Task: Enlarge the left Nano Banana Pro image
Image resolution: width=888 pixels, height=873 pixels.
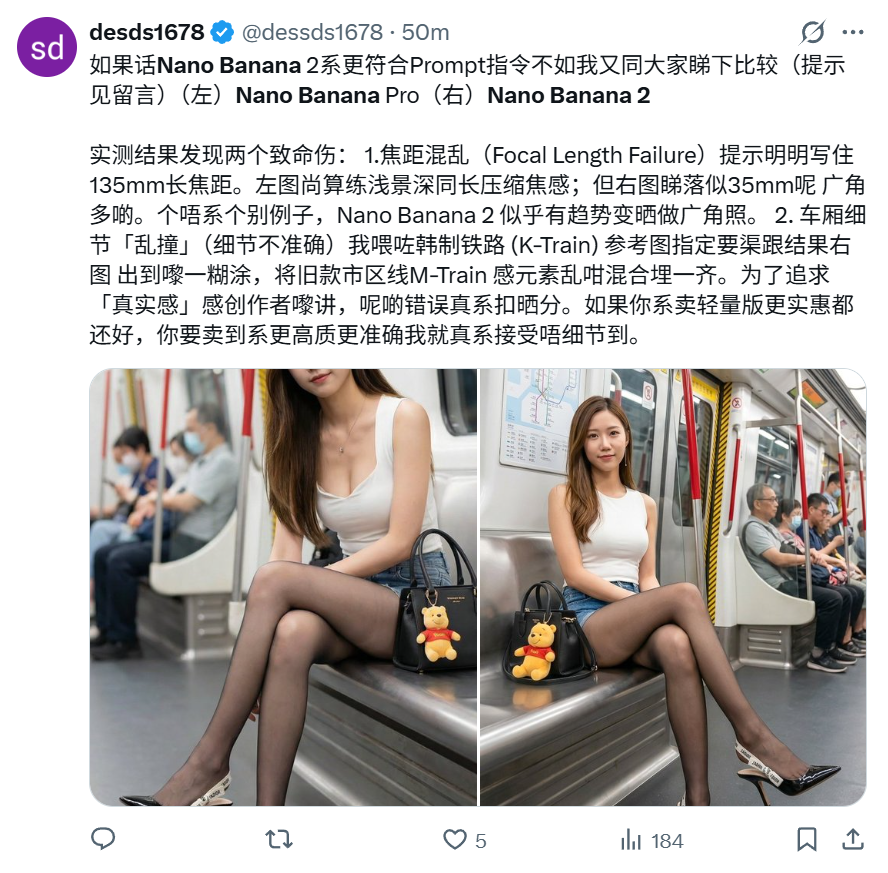Action: [x=283, y=587]
